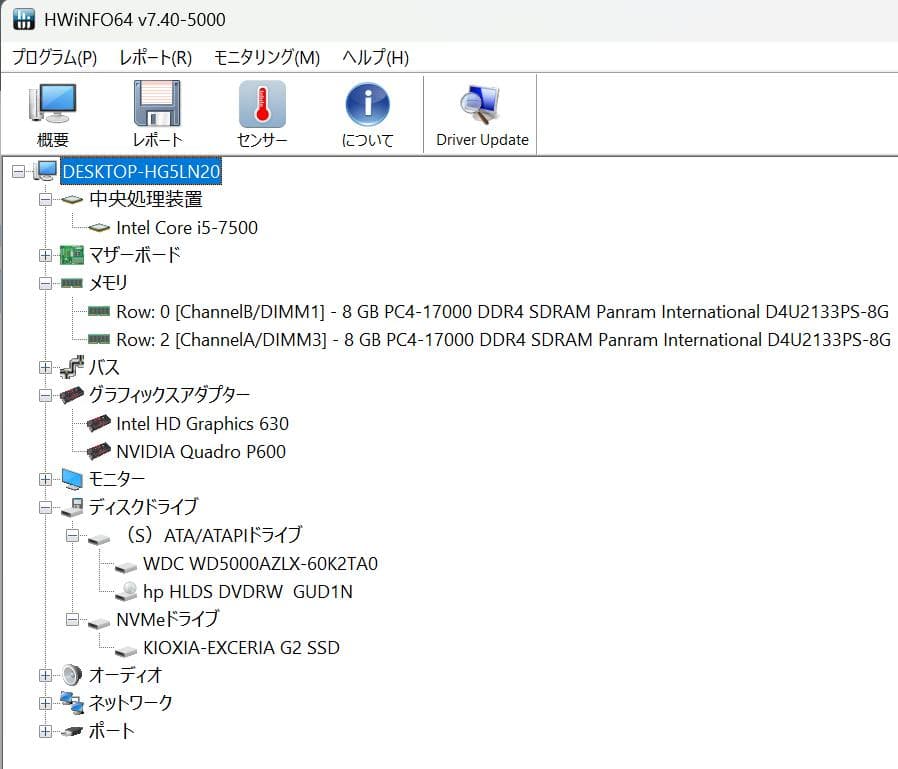The height and width of the screenshot is (769, 898).
Task: Collapse the メモリ branch
Action: [x=44, y=283]
